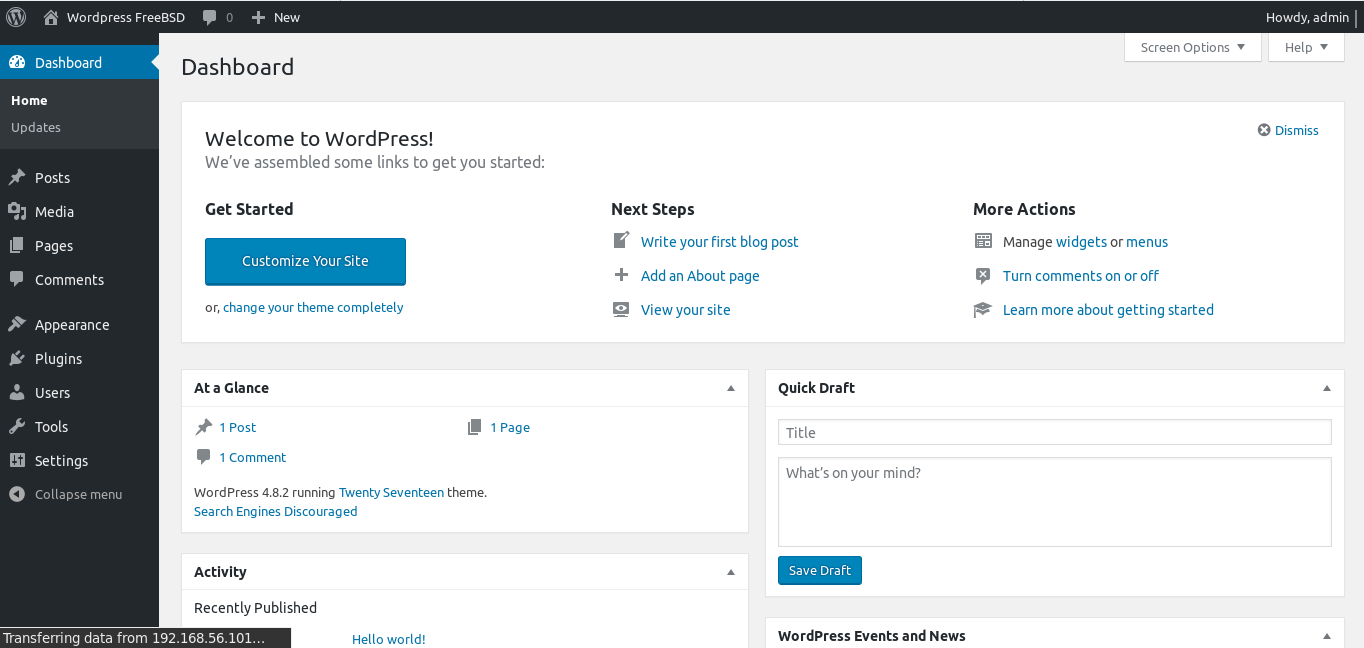Viewport: 1364px width, 648px height.
Task: Click the pencil icon beside Write your first blog post
Action: tap(621, 241)
